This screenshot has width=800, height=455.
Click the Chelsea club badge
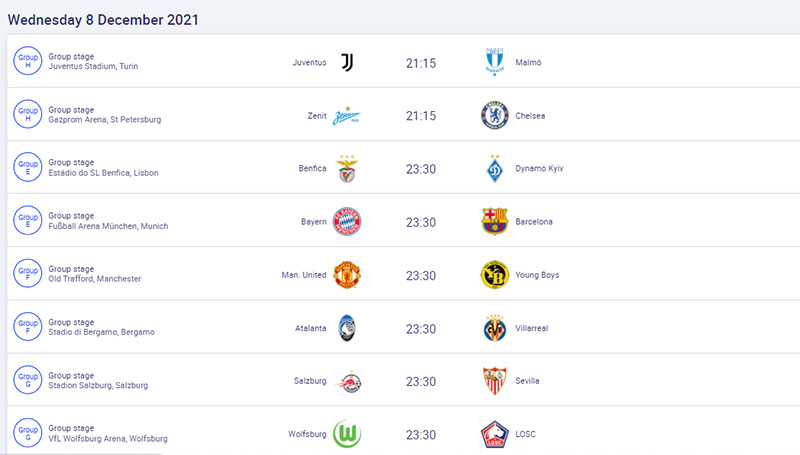(494, 115)
